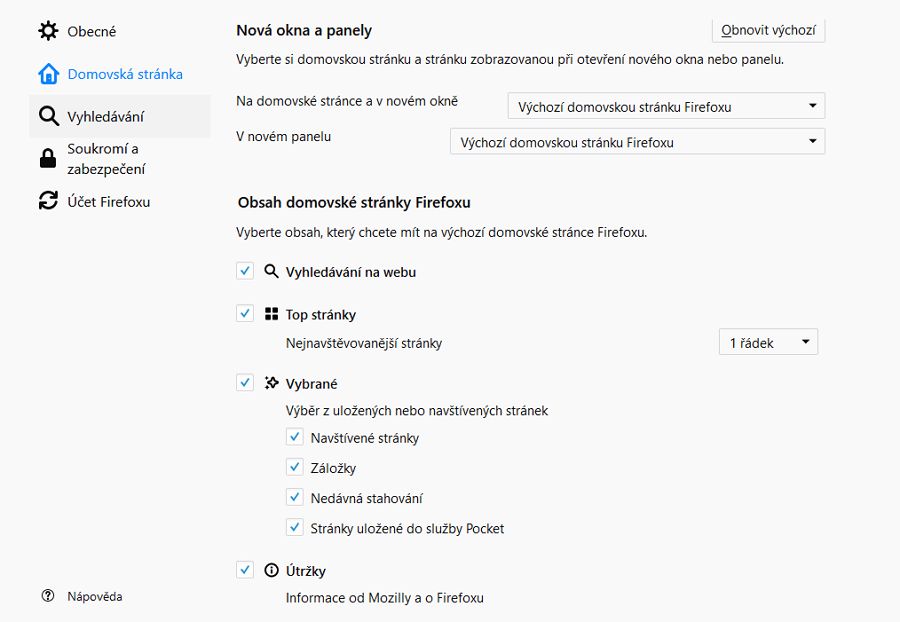Open the homepage and new window dropdown
900x622 pixels.
click(x=666, y=106)
